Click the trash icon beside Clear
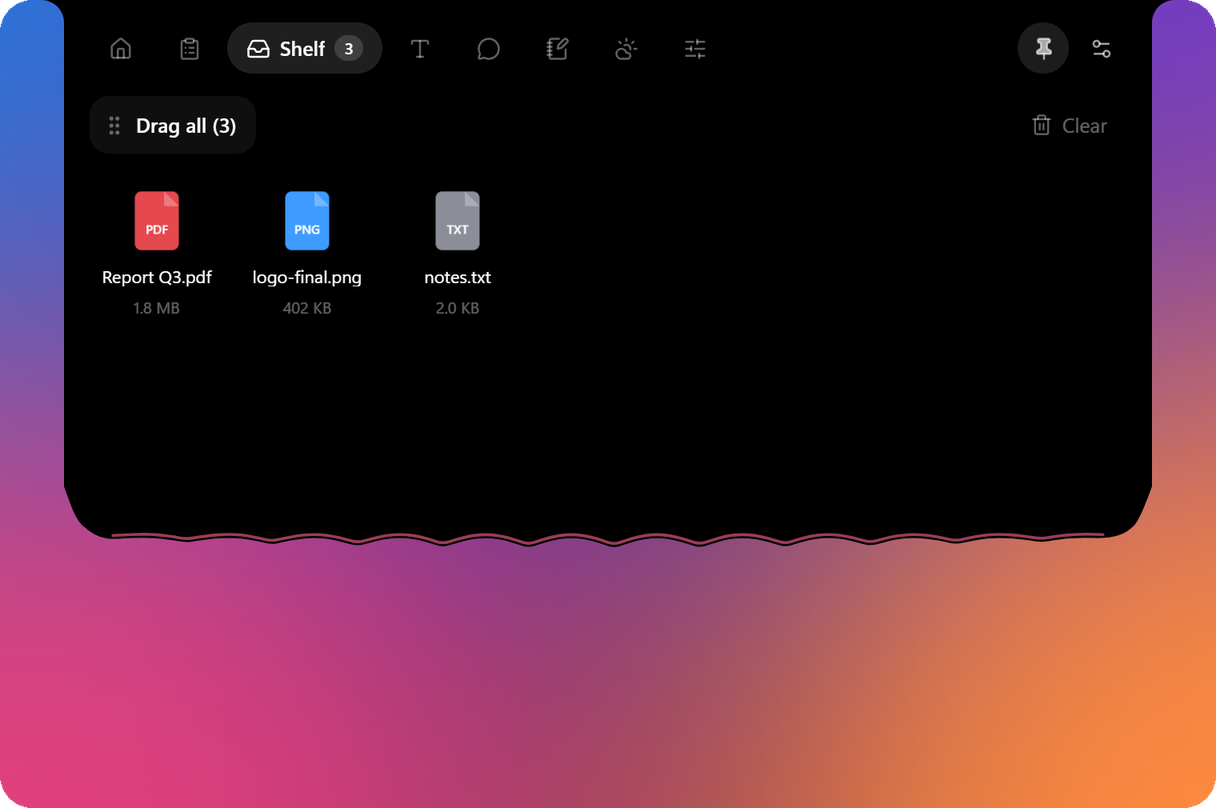The image size is (1216, 808). click(1041, 125)
